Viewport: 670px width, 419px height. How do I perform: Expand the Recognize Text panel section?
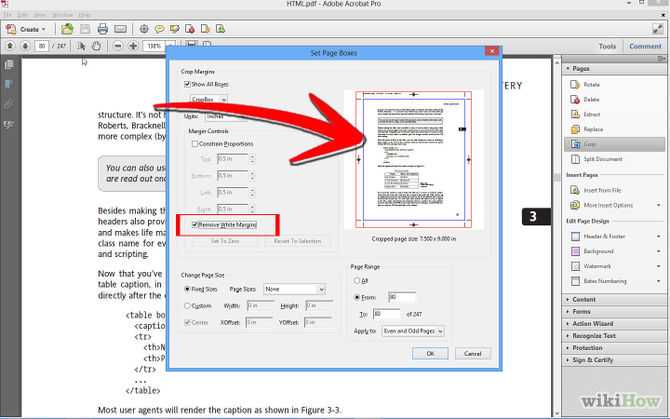tap(568, 336)
